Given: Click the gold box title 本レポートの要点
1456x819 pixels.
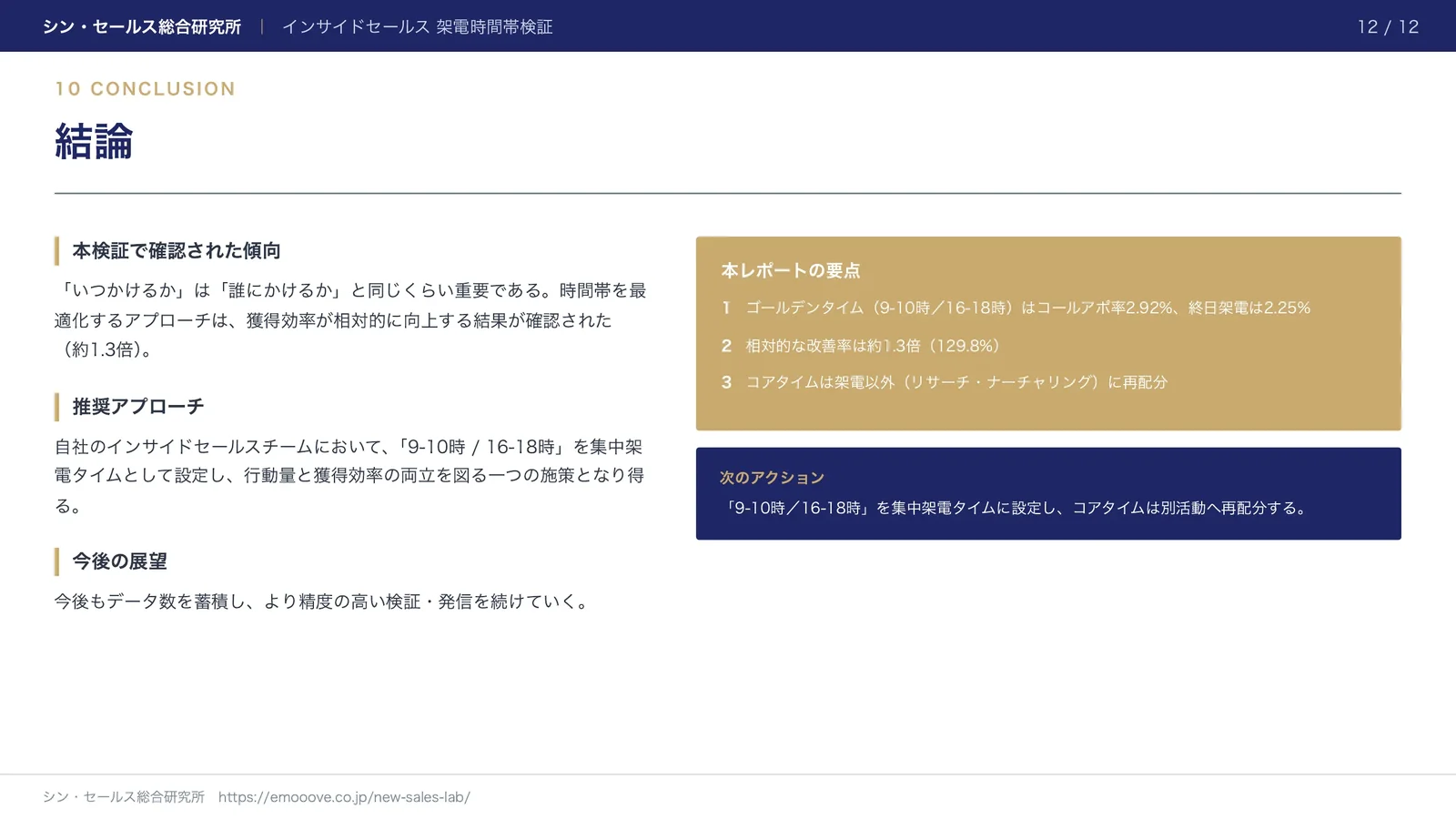Looking at the screenshot, I should pyautogui.click(x=790, y=270).
